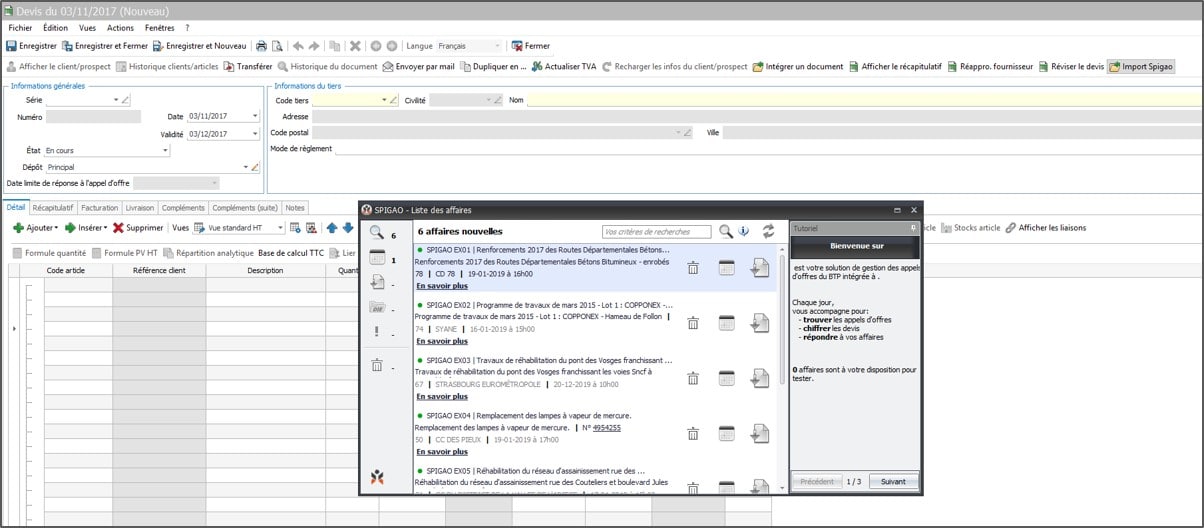Open the Dépôt Principal dropdown
The image size is (1204, 528).
[245, 167]
